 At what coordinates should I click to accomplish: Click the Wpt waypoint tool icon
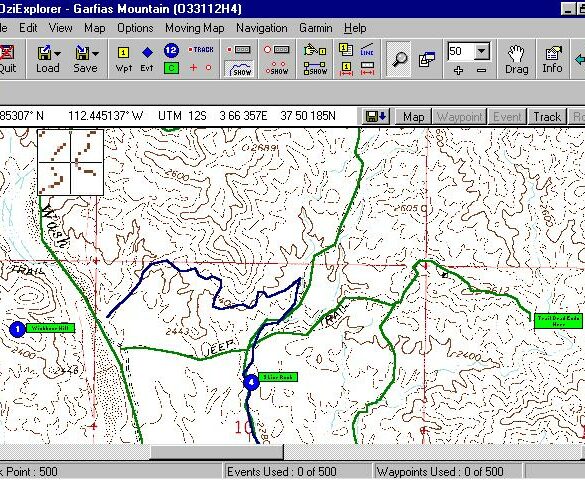pos(123,59)
